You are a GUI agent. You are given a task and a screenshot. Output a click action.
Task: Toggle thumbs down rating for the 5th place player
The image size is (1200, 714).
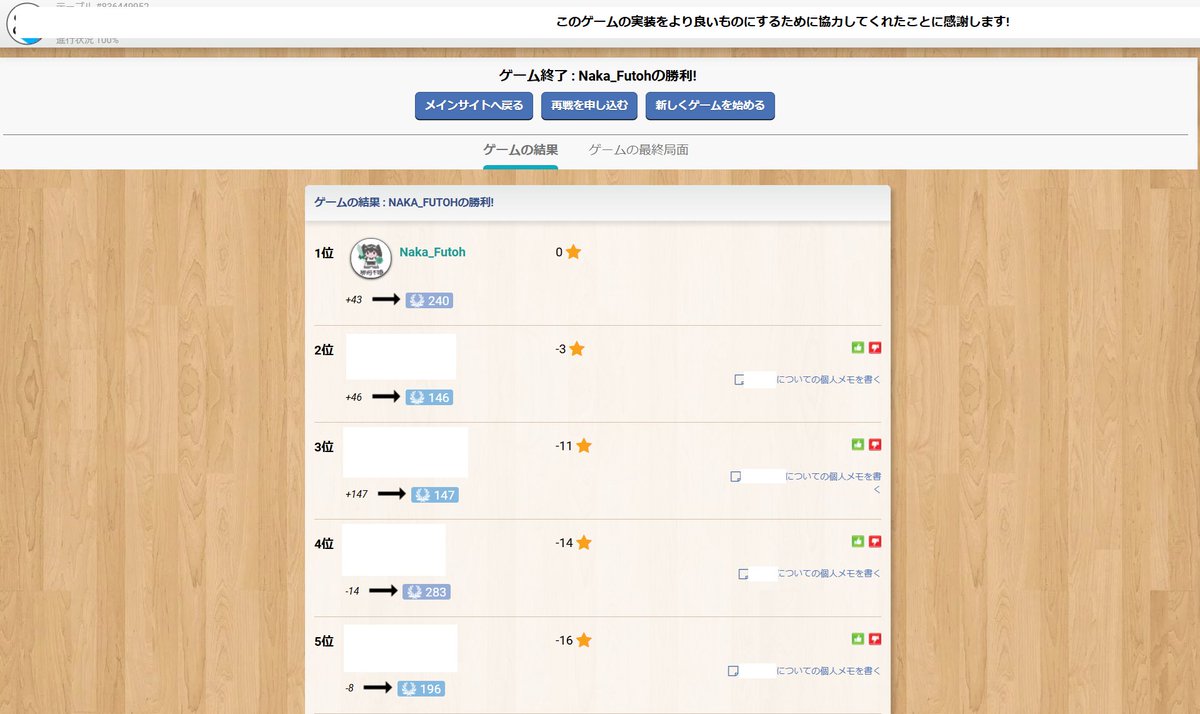coord(876,638)
